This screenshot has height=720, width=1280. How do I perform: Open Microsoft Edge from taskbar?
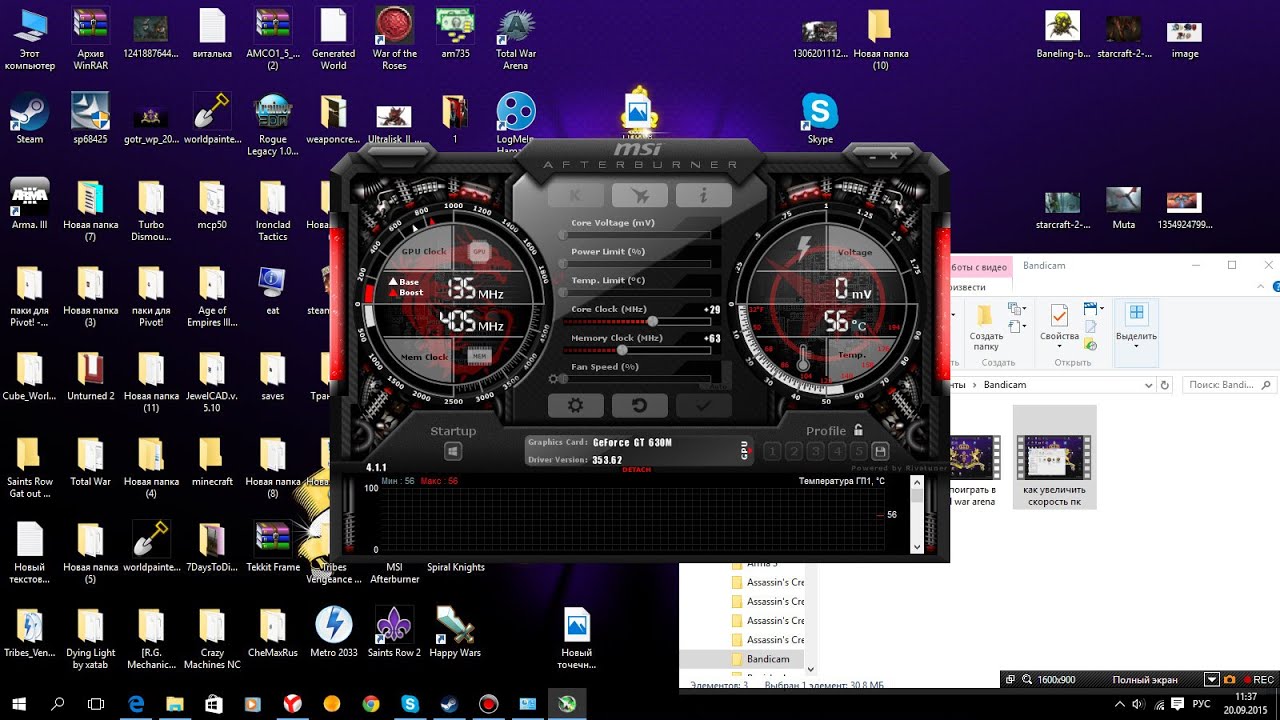[x=136, y=704]
